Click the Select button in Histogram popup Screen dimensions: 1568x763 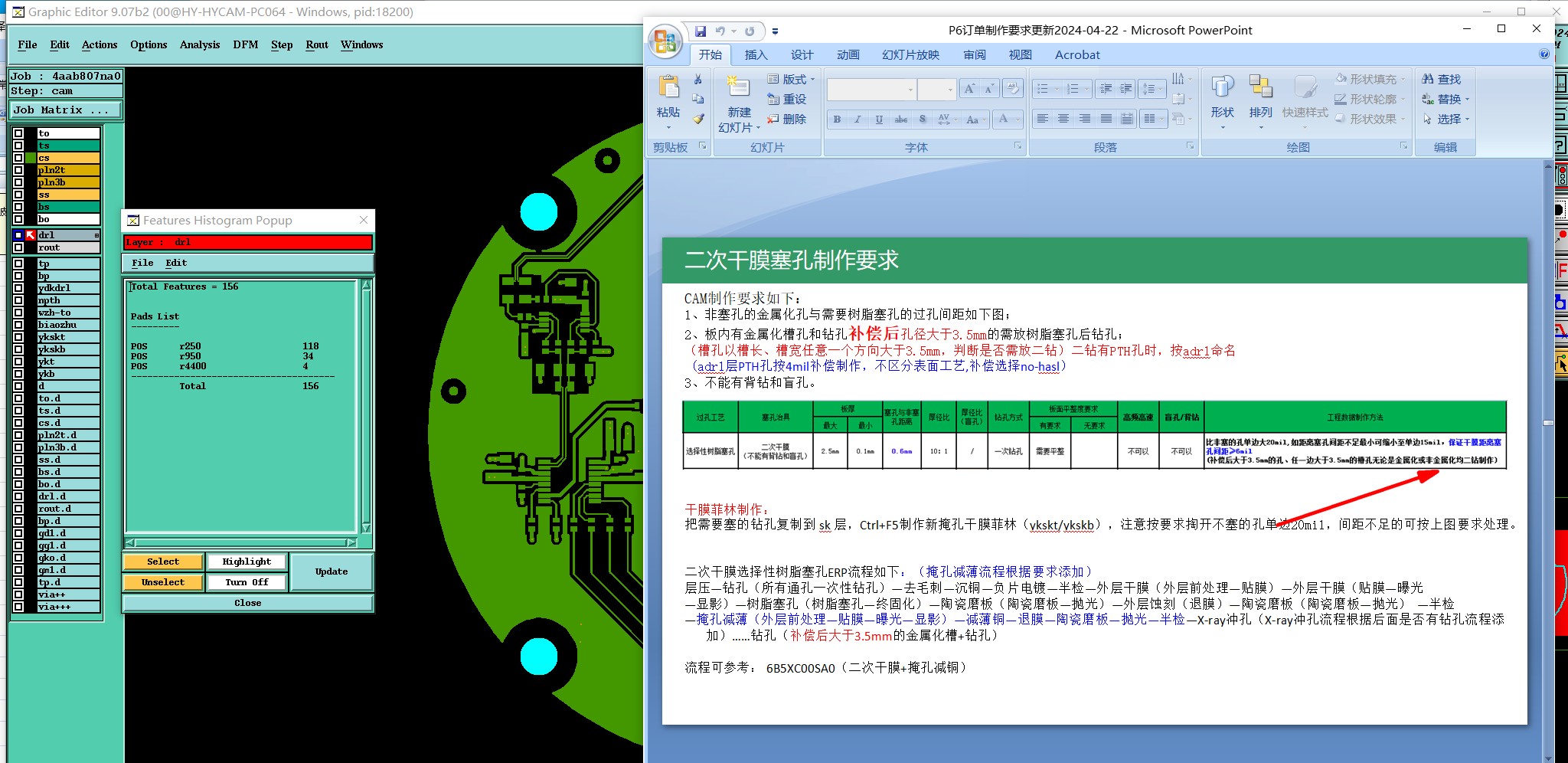(x=163, y=562)
